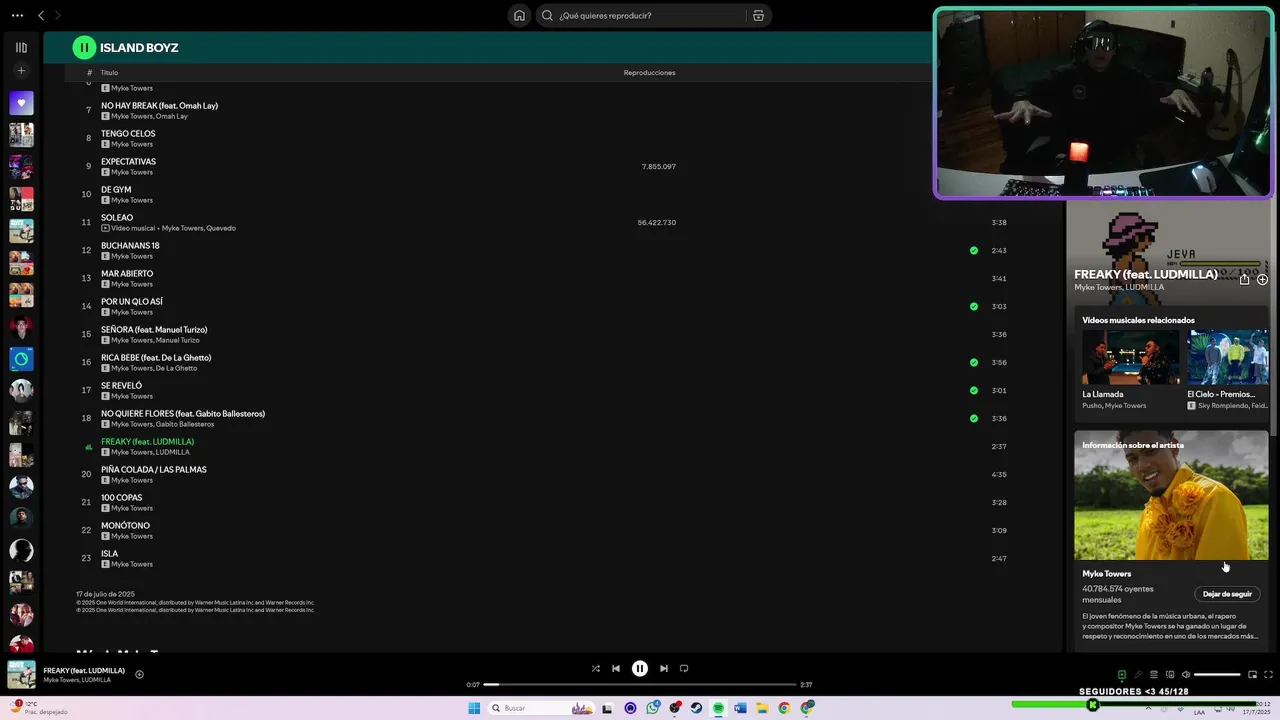Screen dimensions: 1280x720
Task: Seek on the song progress bar
Action: coord(640,684)
